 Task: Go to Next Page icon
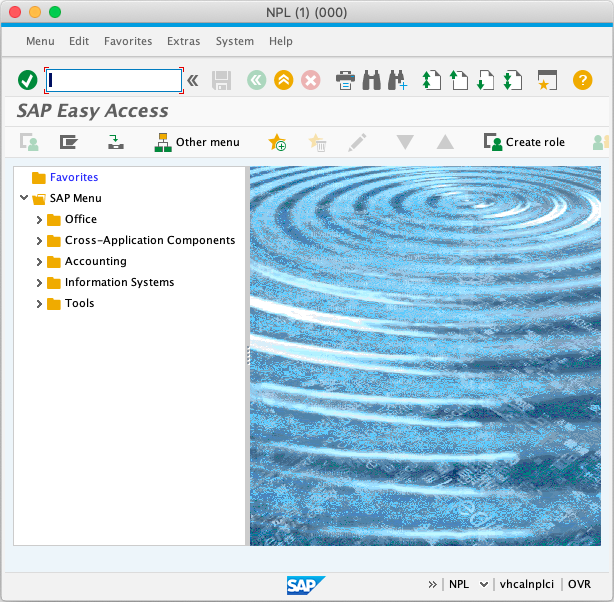pyautogui.click(x=485, y=80)
